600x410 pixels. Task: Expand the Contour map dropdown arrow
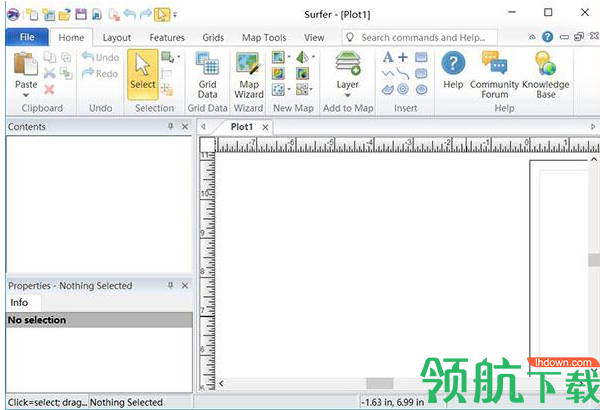click(x=289, y=57)
